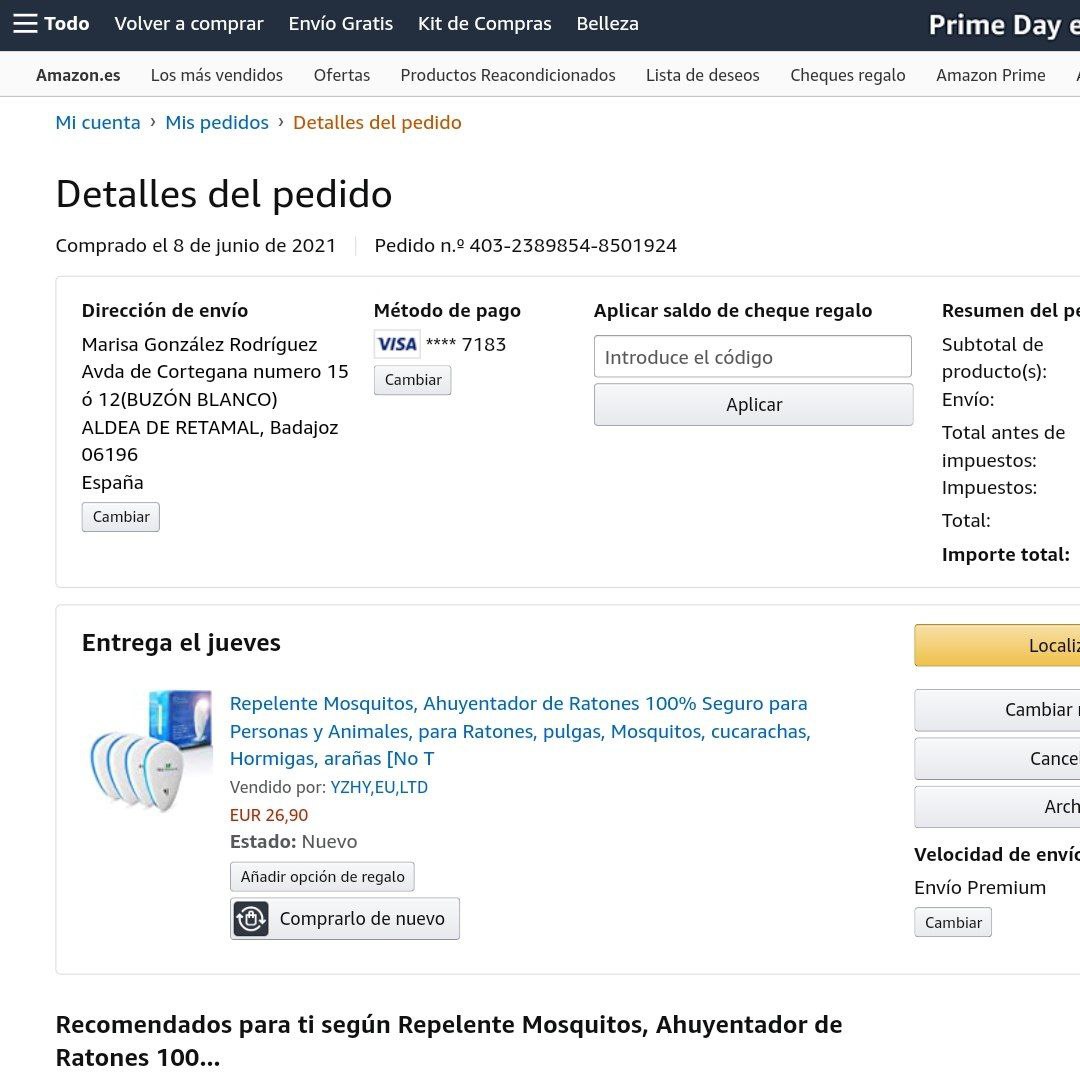Image resolution: width=1080 pixels, height=1085 pixels.
Task: Go to Mi cuenta breadcrumb
Action: click(x=98, y=122)
